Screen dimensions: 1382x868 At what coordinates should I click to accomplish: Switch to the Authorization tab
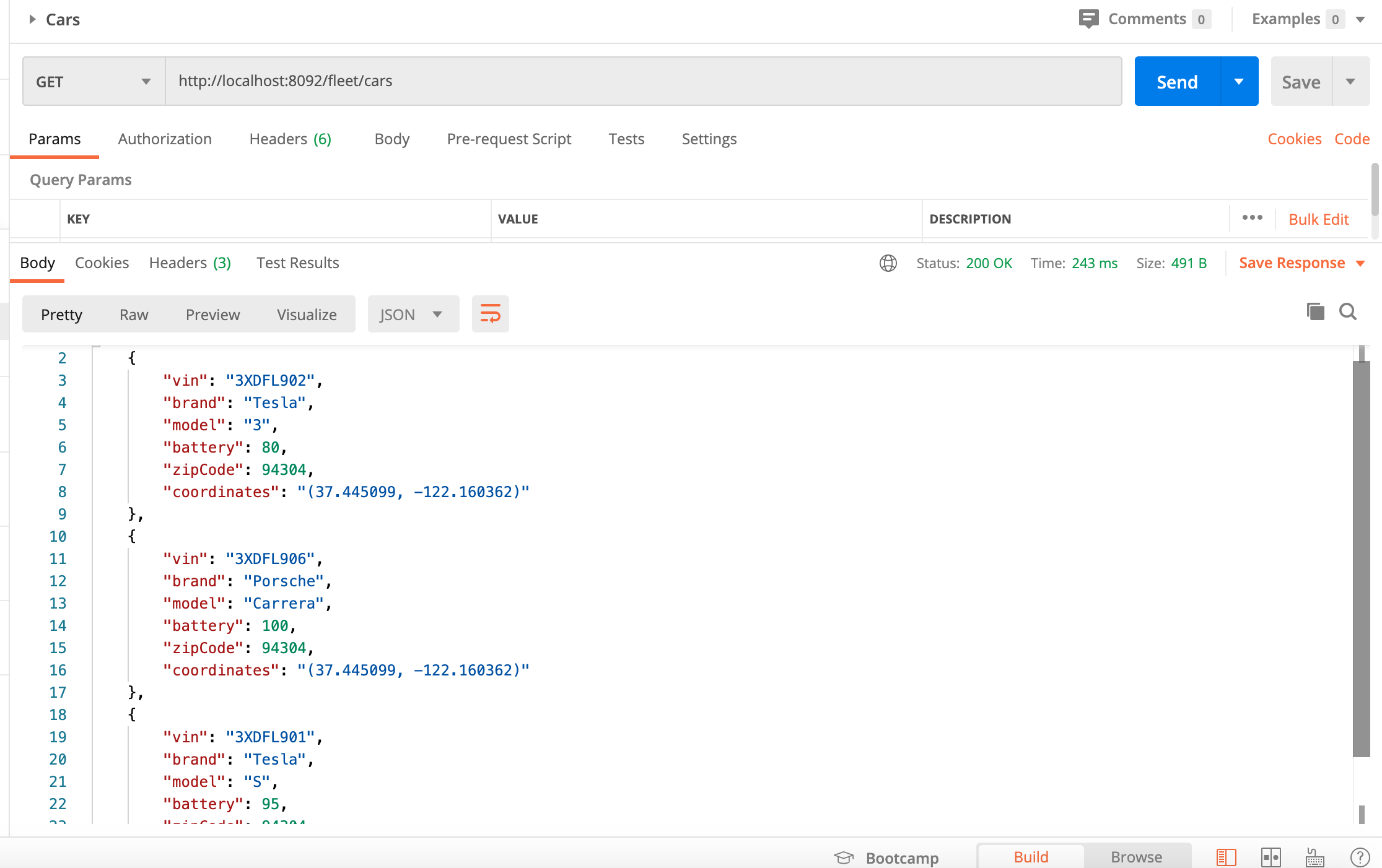pos(165,139)
